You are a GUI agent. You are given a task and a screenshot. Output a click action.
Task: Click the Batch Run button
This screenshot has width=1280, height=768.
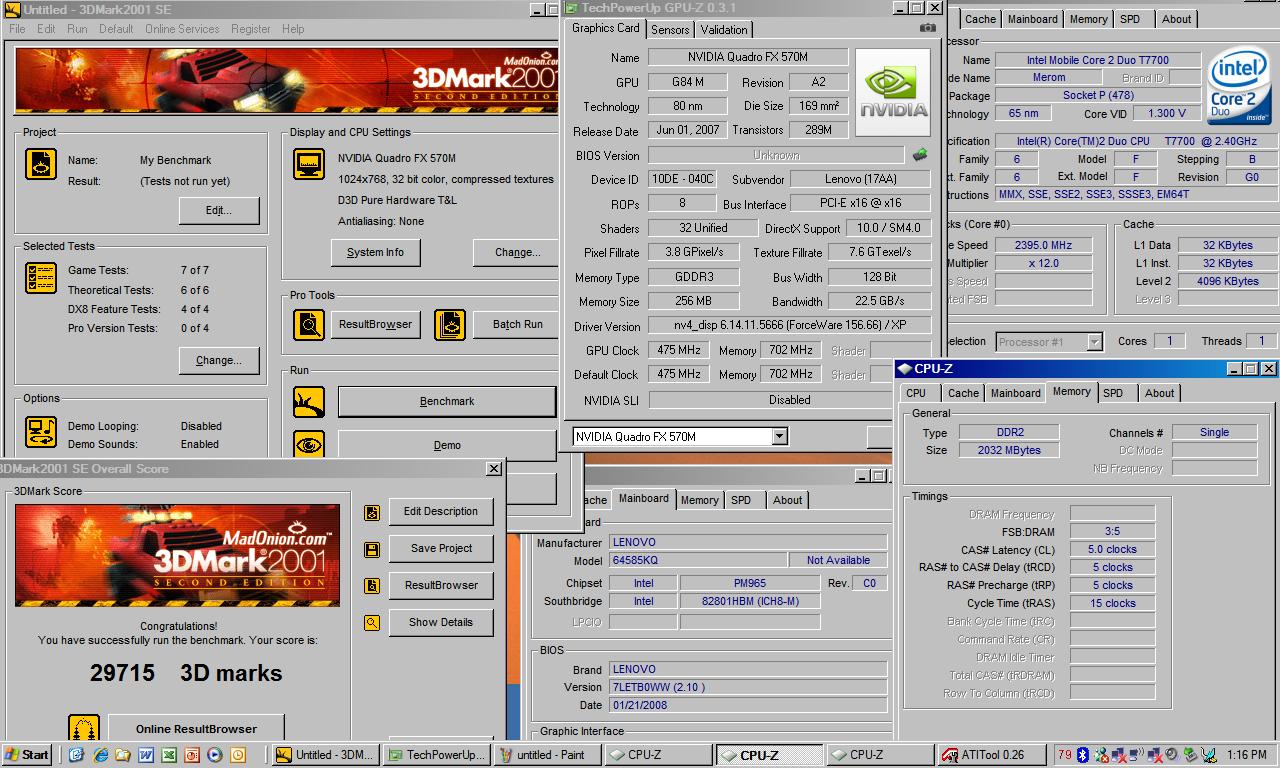516,324
